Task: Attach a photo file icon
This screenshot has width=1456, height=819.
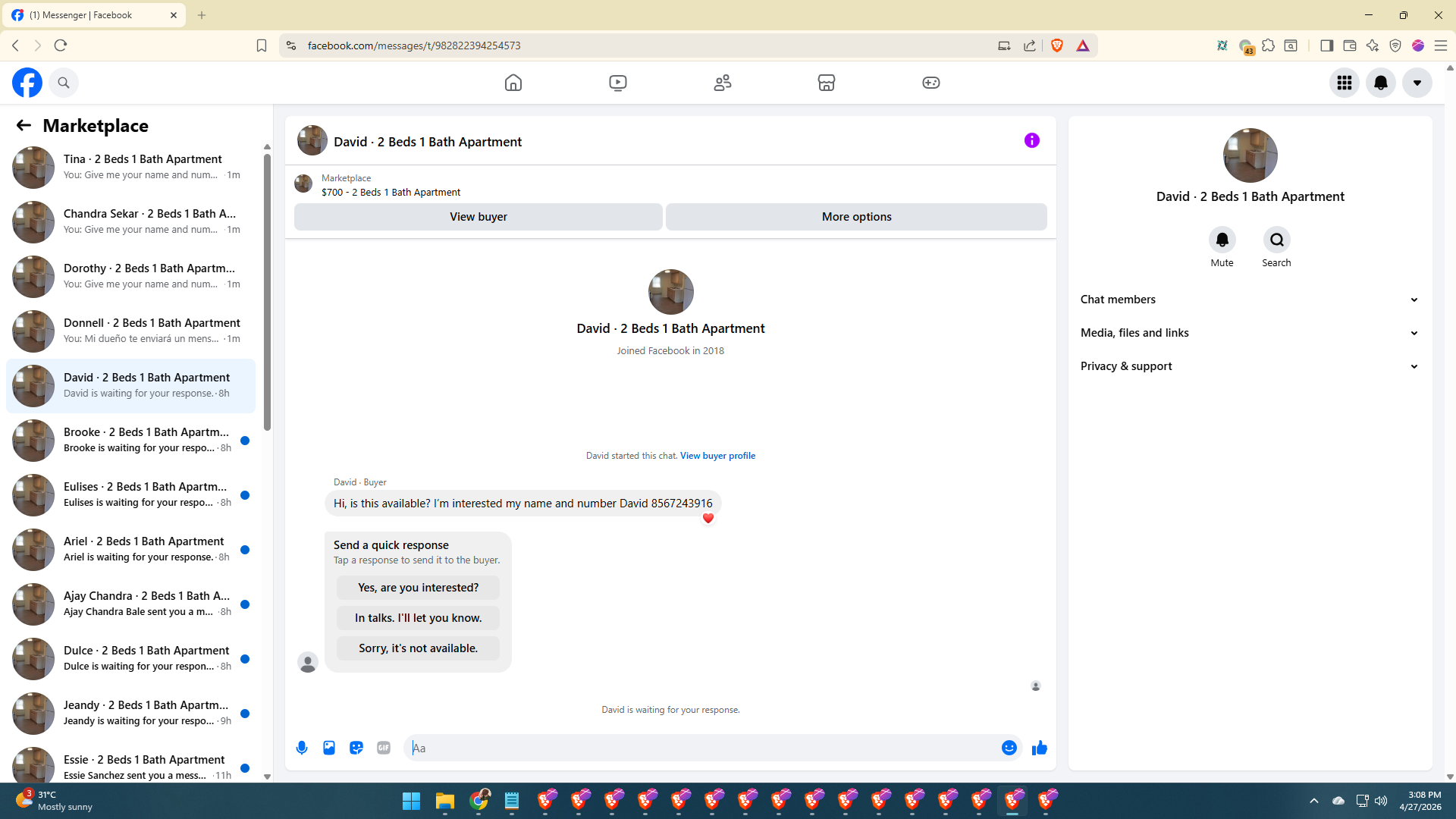Action: 329,748
